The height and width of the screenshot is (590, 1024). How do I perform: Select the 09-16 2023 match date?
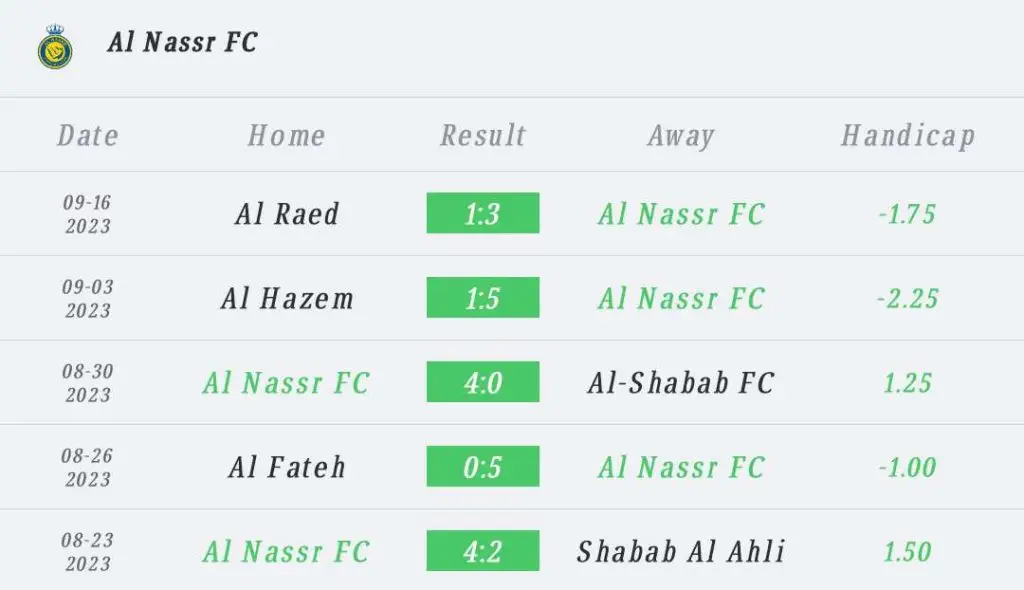click(88, 214)
